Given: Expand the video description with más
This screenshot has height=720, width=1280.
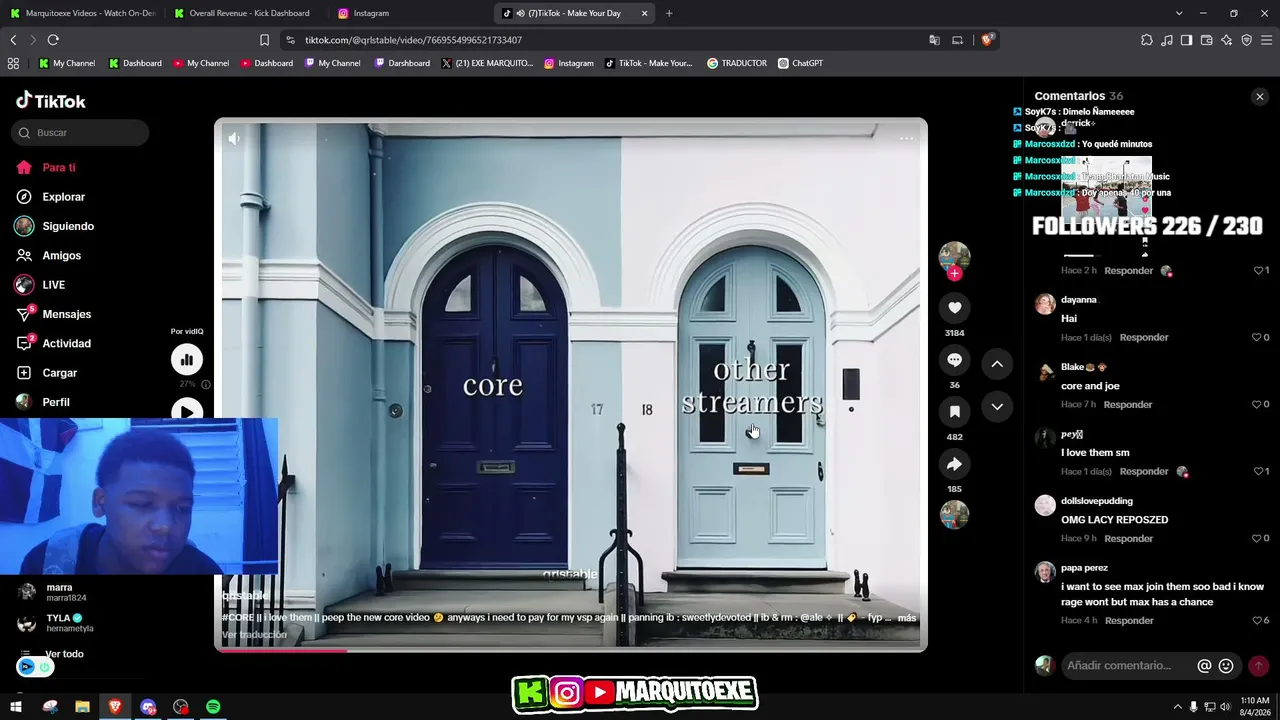Looking at the screenshot, I should click(x=907, y=618).
